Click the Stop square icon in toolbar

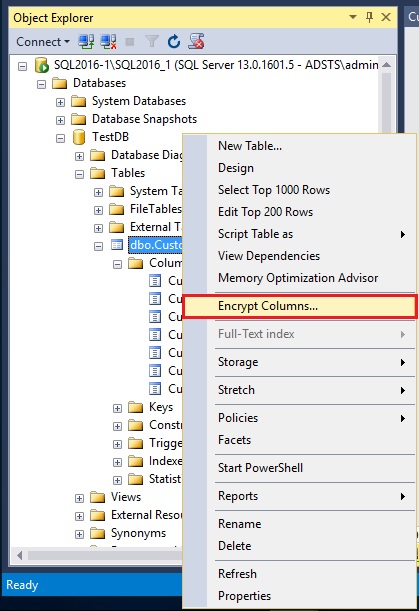click(x=130, y=42)
